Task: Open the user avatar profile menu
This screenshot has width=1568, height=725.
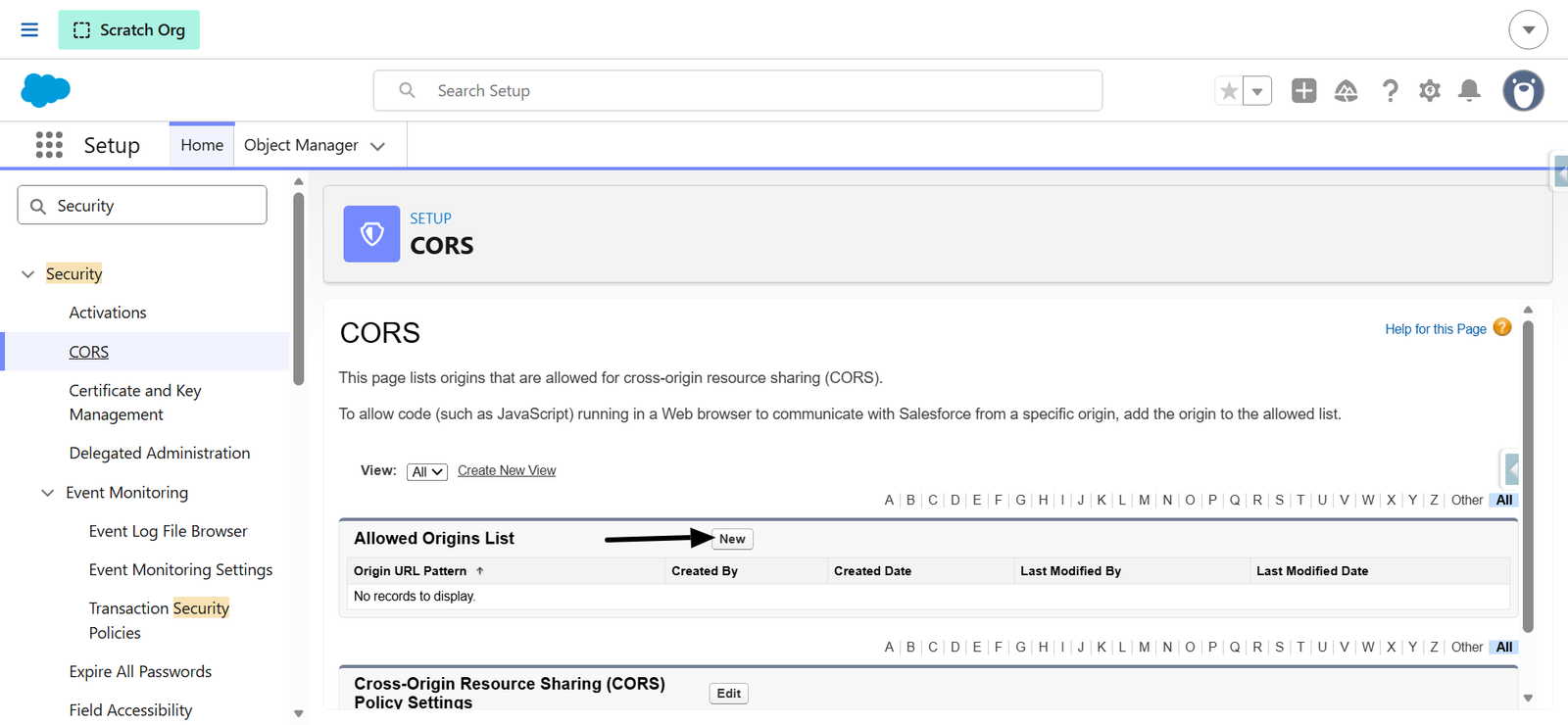Action: [1523, 91]
